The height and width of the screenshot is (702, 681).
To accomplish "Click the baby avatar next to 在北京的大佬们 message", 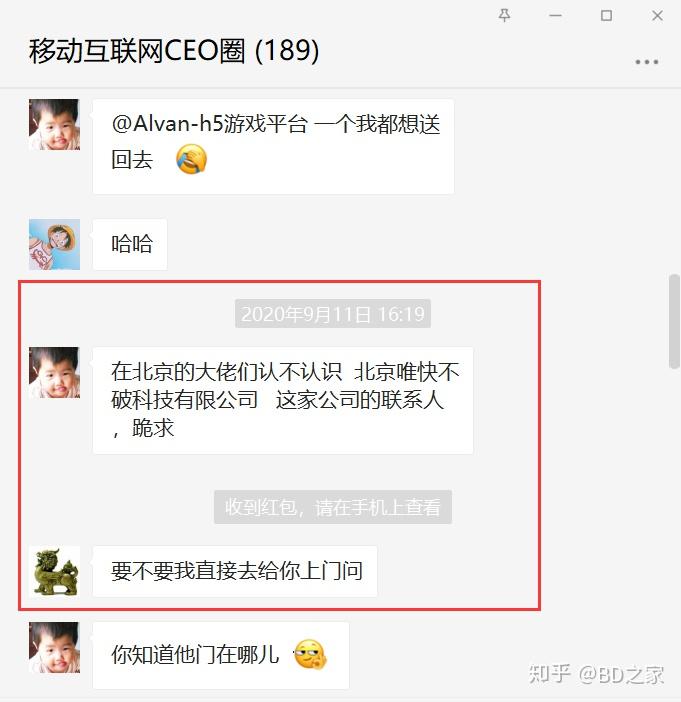I will point(54,372).
